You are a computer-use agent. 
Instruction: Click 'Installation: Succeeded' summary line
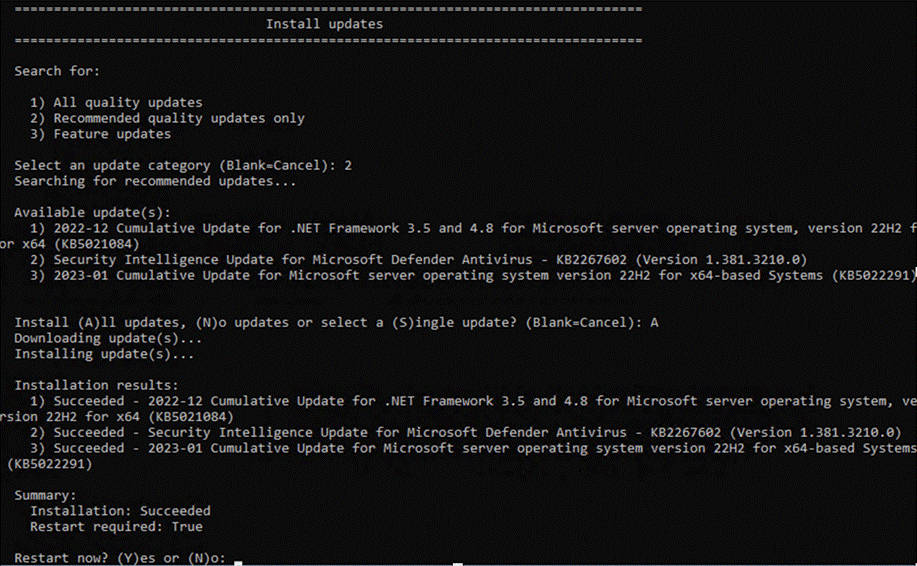(x=120, y=511)
